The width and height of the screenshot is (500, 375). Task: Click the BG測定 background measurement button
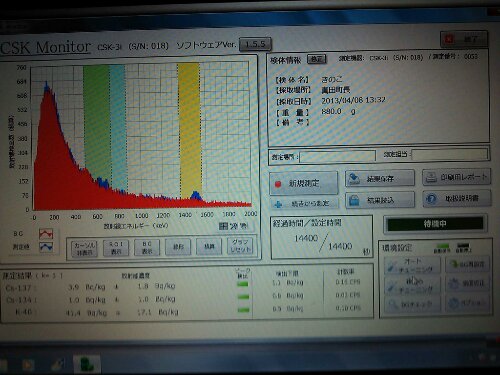click(x=467, y=264)
